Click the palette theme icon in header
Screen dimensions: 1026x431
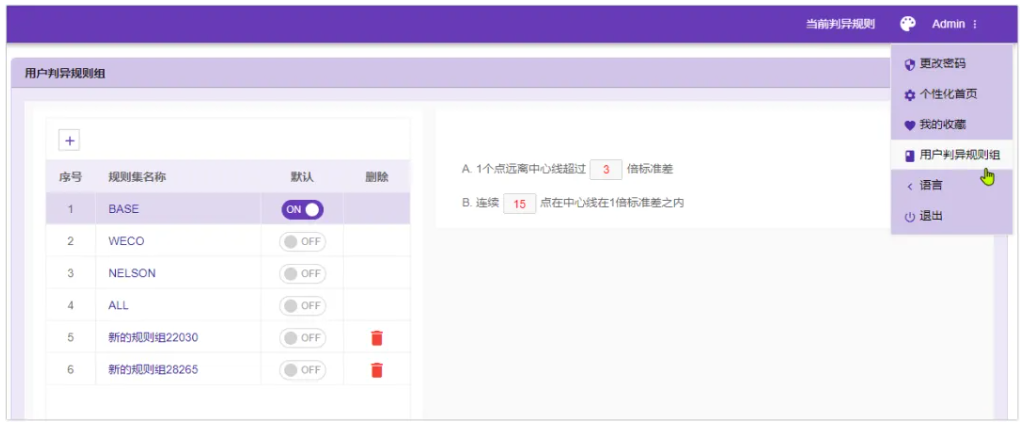pos(908,24)
